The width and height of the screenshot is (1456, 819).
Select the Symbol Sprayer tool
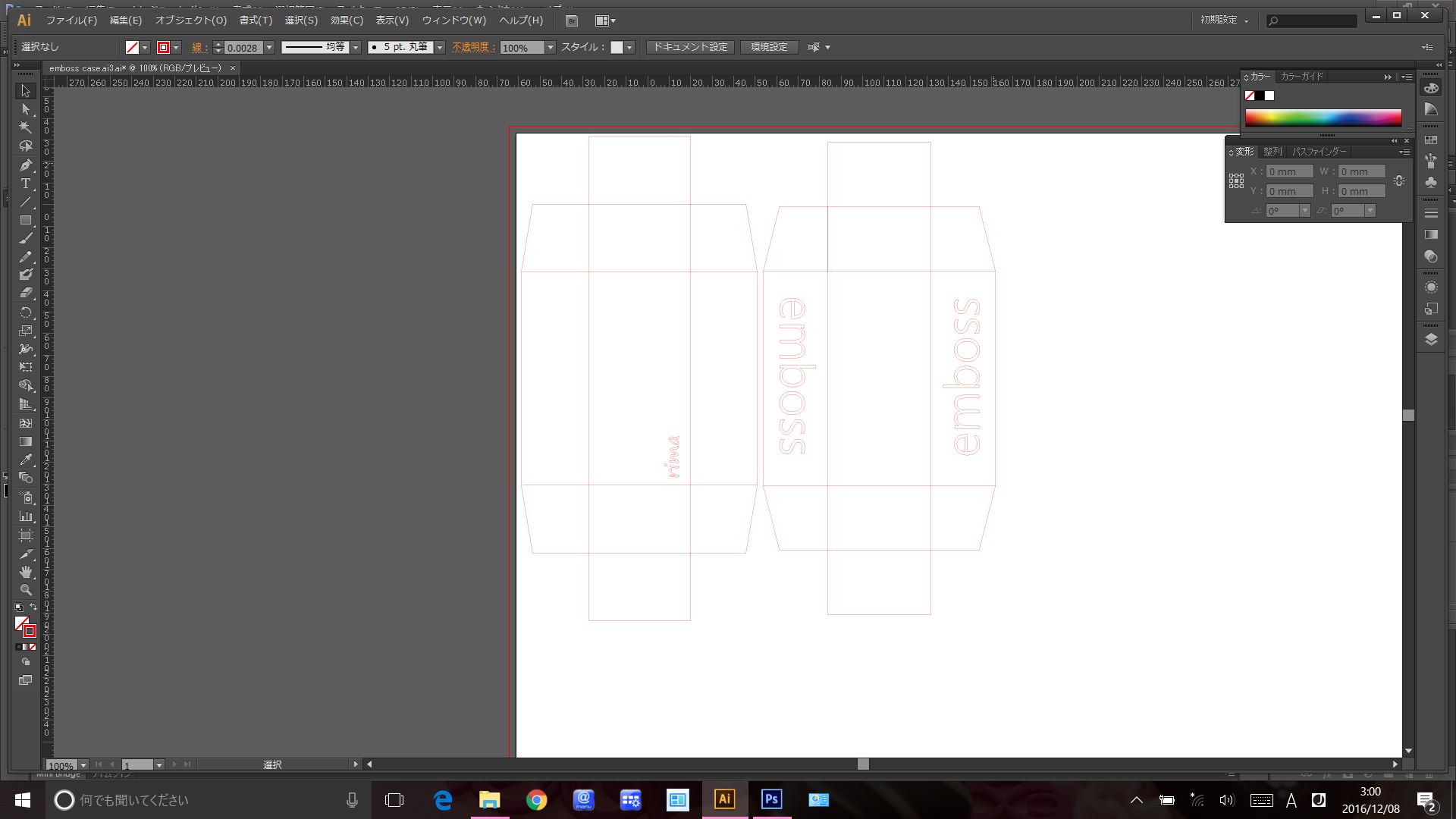pyautogui.click(x=26, y=497)
